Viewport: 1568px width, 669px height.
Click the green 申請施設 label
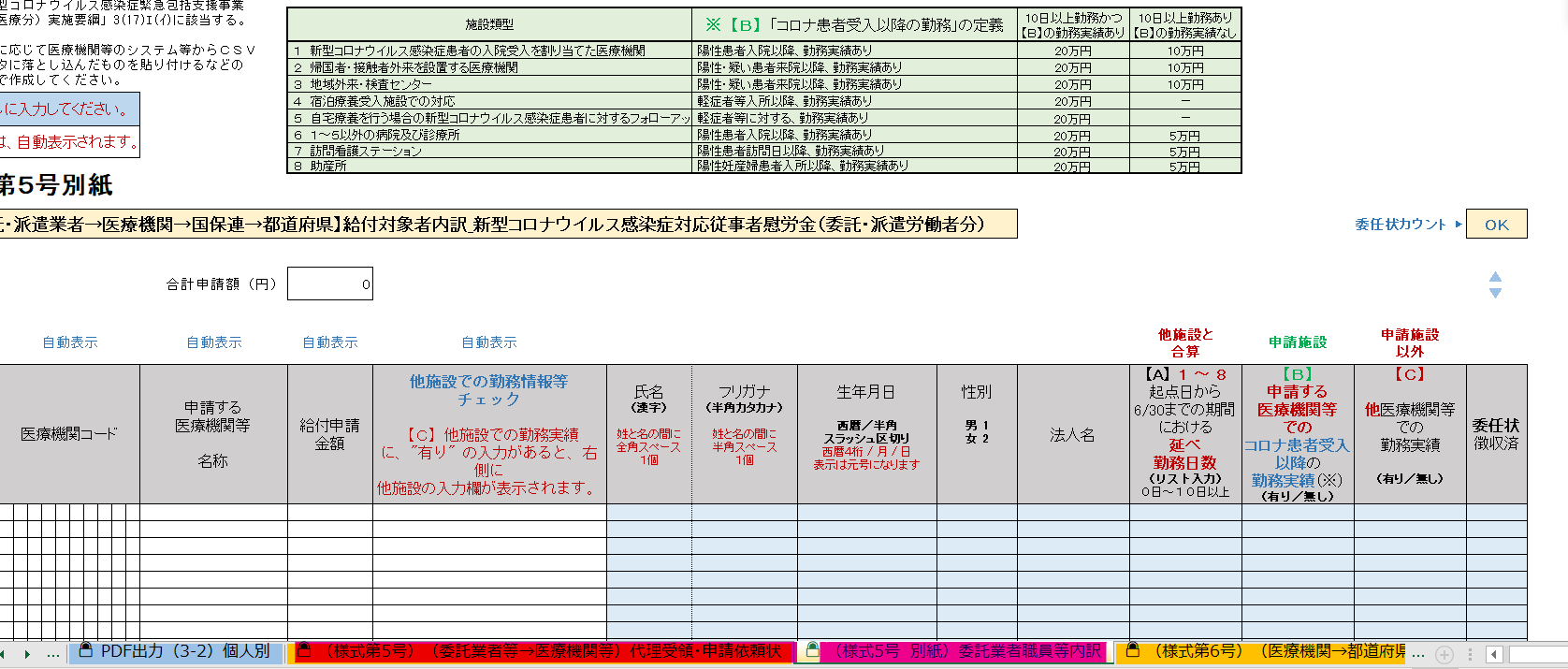click(x=1298, y=342)
